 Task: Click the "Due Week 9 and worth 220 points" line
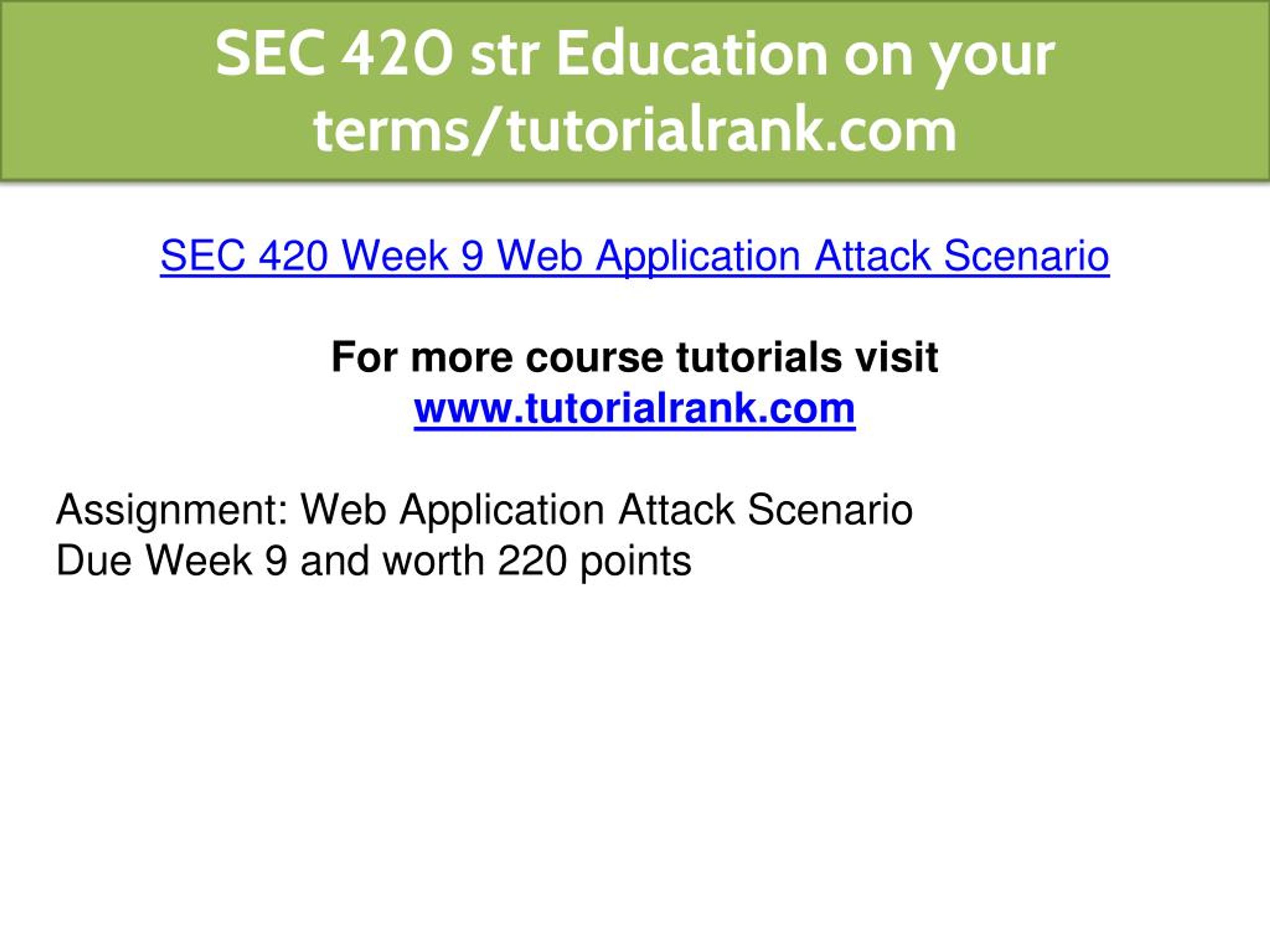[374, 562]
